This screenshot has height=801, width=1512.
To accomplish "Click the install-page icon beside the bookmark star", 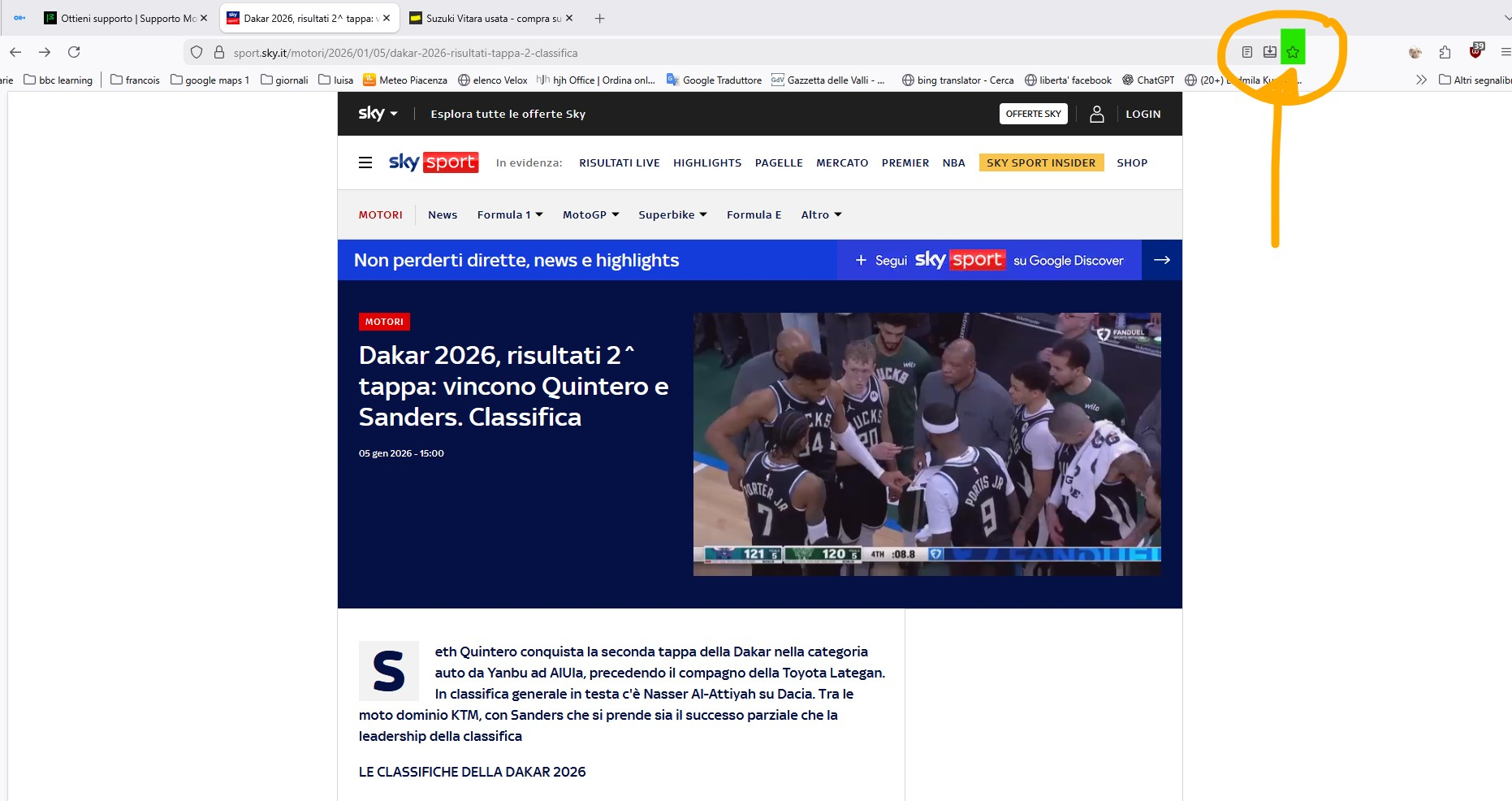I will point(1270,53).
